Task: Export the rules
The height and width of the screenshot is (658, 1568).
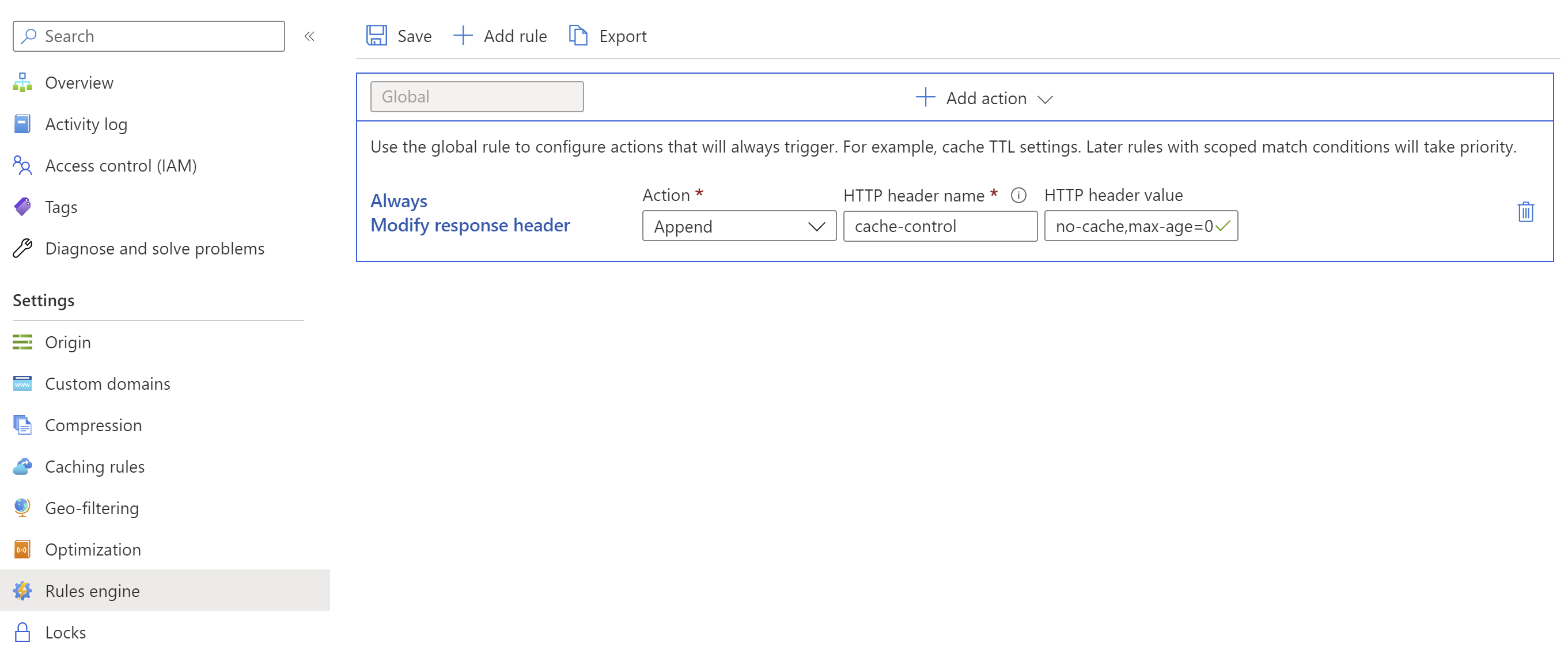Action: tap(608, 36)
